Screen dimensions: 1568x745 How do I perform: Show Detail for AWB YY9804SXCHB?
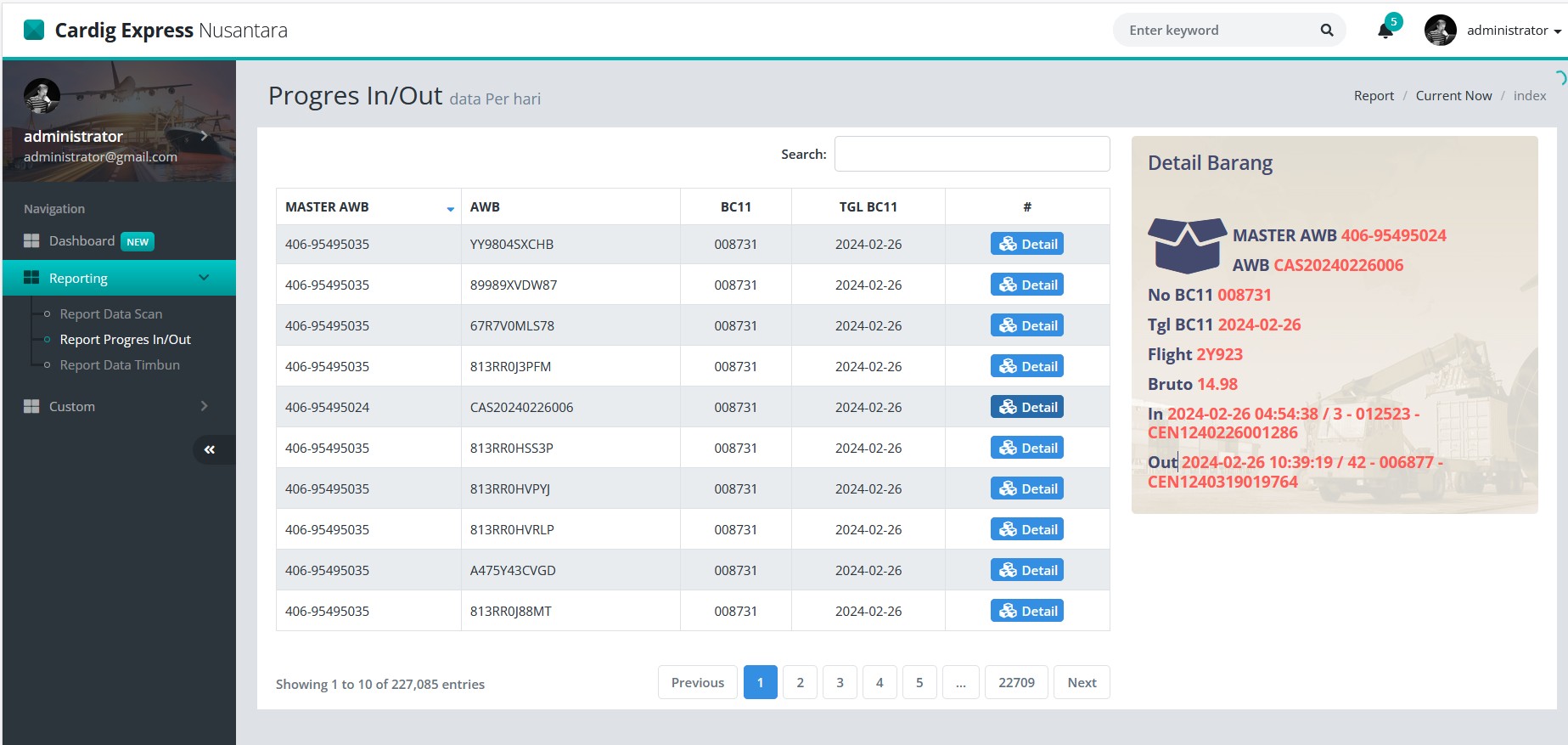[x=1026, y=244]
